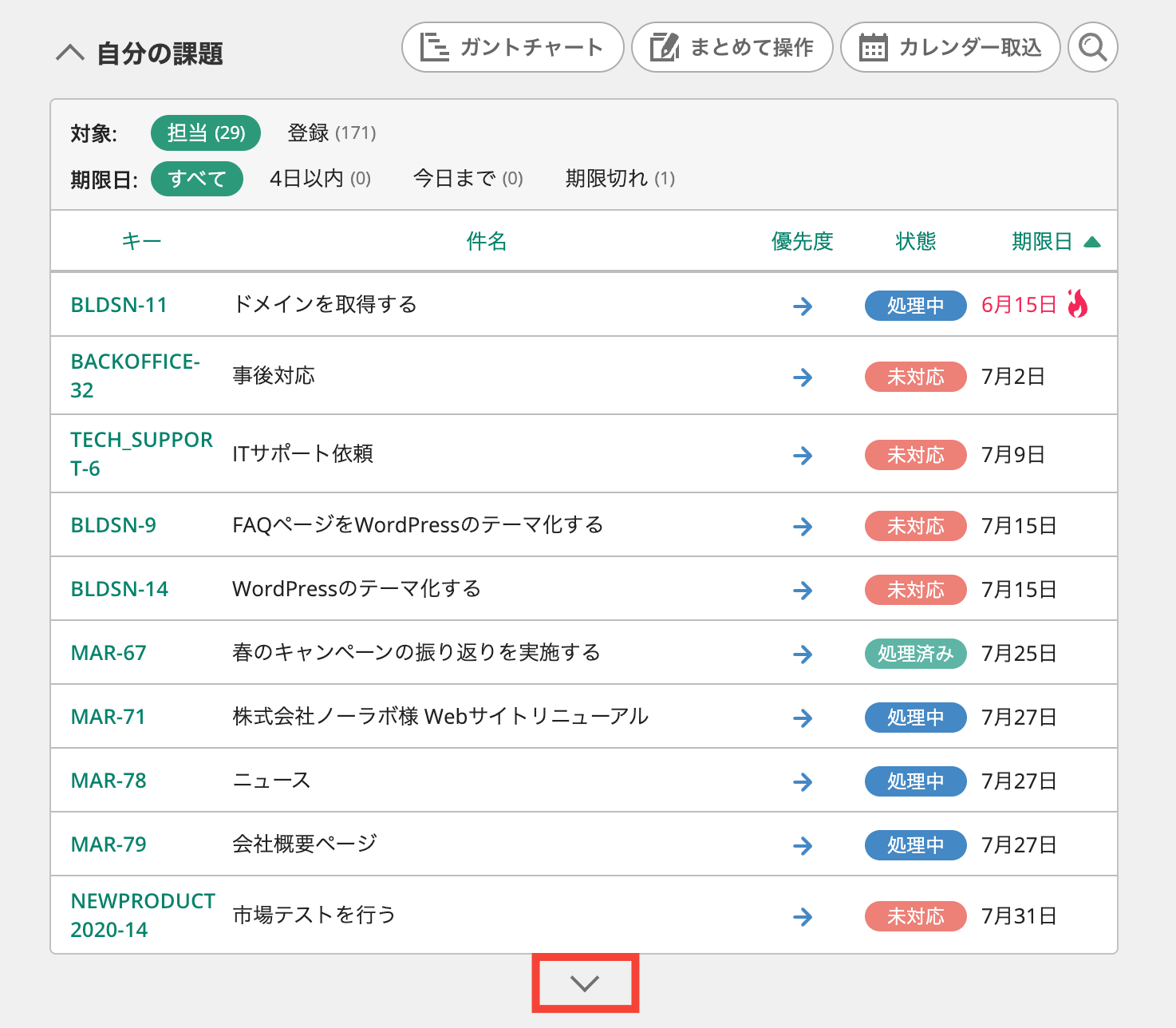Image resolution: width=1176 pixels, height=1028 pixels.
Task: Click the magnifier search icon
Action: pyautogui.click(x=1092, y=47)
